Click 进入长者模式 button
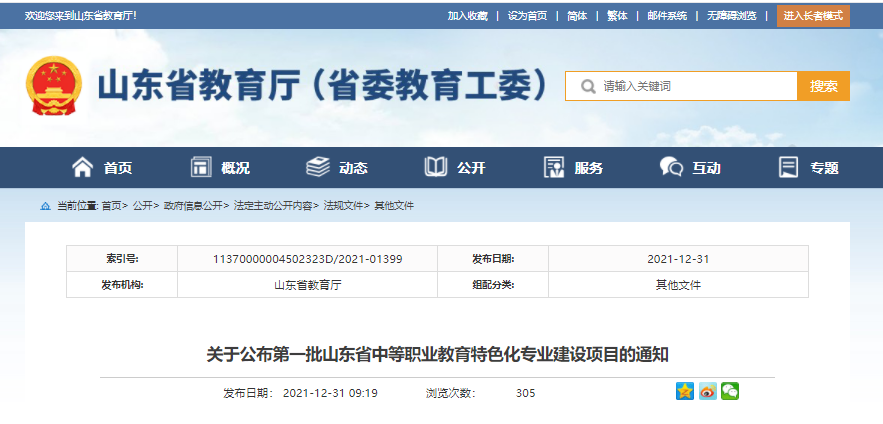The width and height of the screenshot is (883, 424). pyautogui.click(x=813, y=16)
